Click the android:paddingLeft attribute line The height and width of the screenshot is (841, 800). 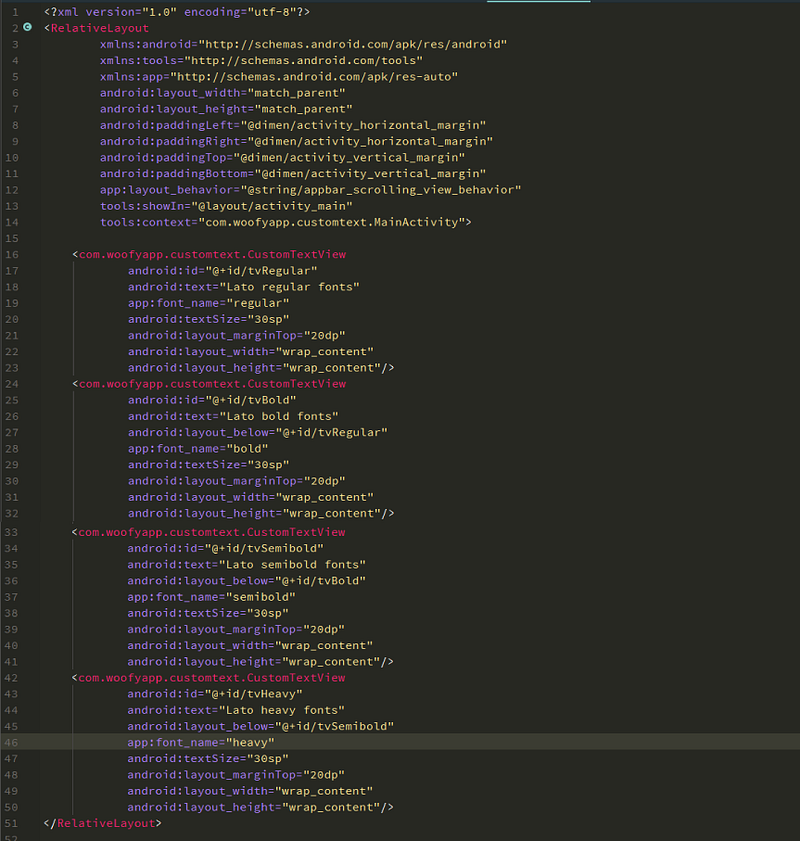pyautogui.click(x=293, y=125)
